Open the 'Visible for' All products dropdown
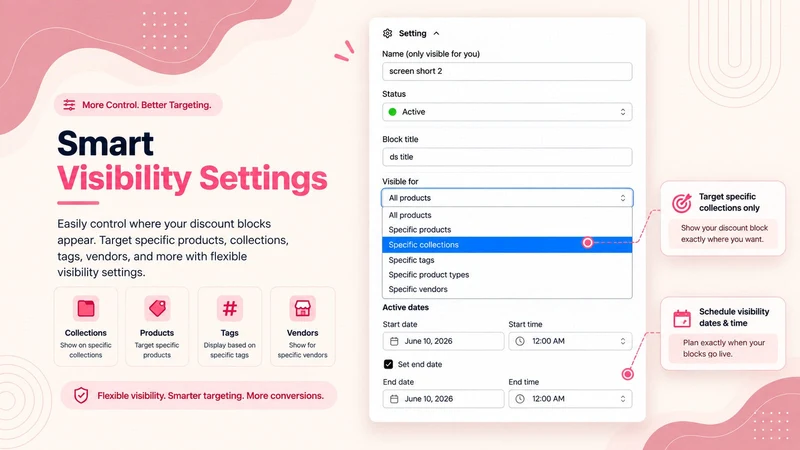Viewport: 800px width, 450px height. point(507,198)
